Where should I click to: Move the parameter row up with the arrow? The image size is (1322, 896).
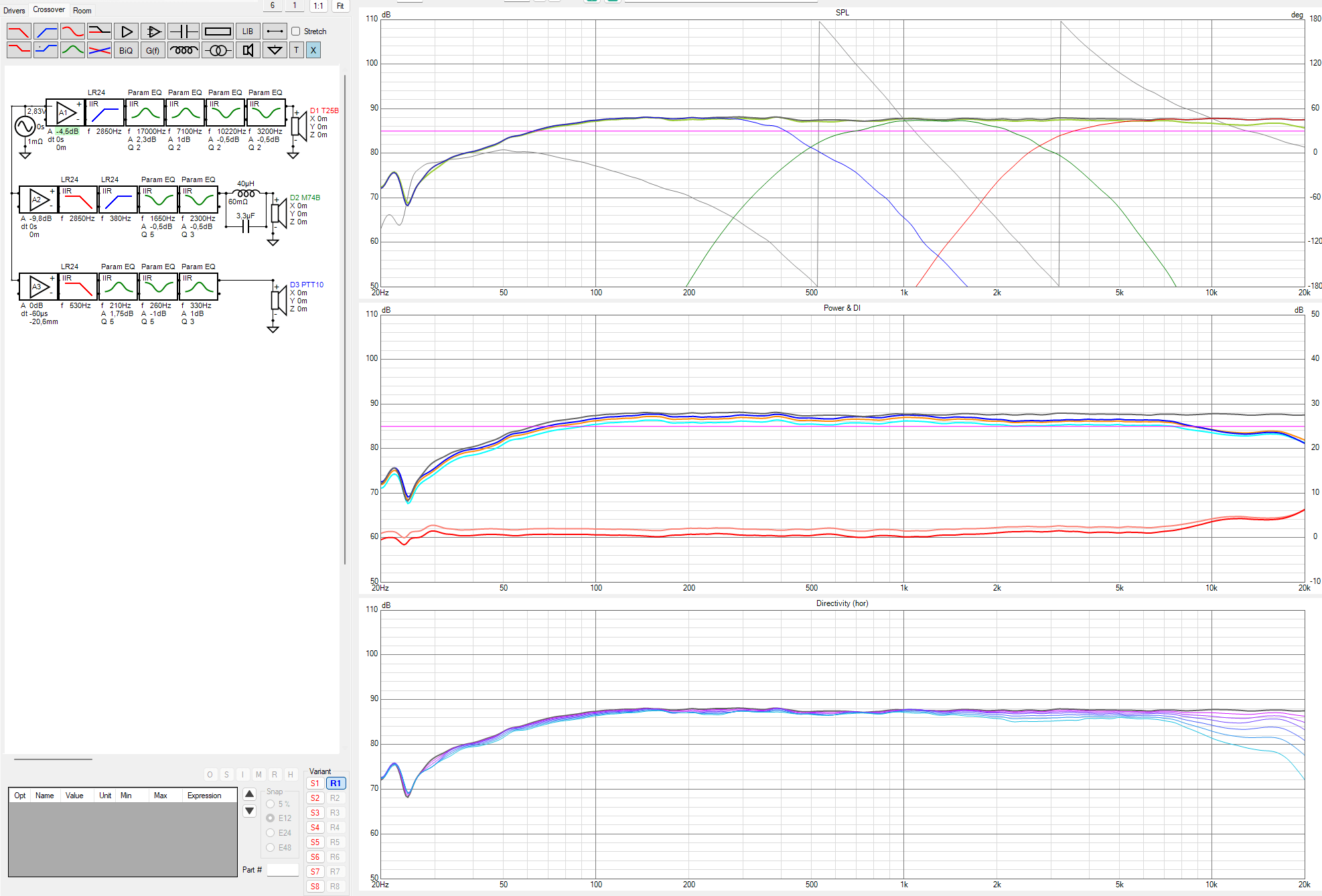tap(249, 794)
